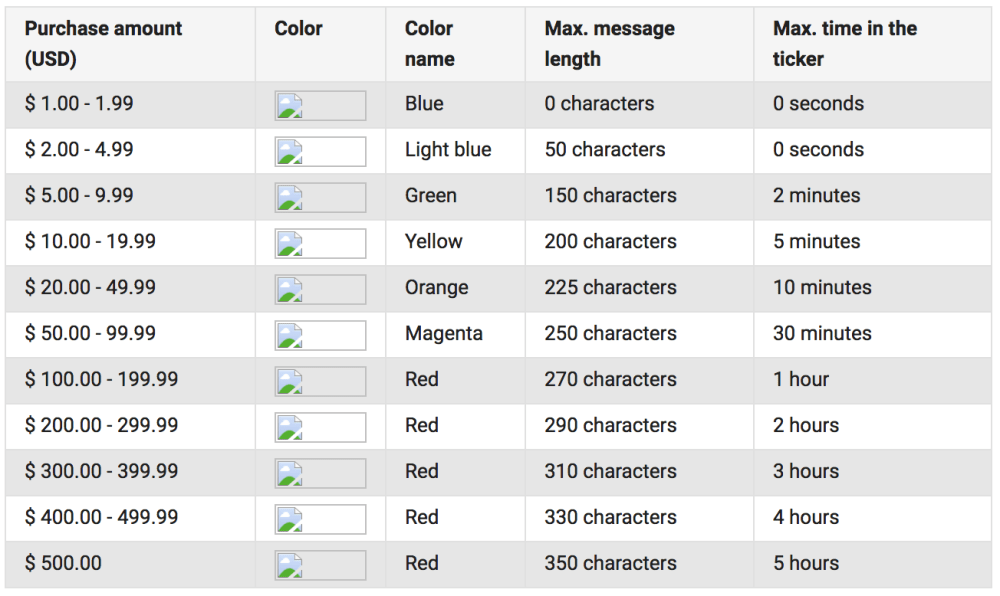Click the "350 characters" cell
The image size is (1000, 596).
[610, 563]
